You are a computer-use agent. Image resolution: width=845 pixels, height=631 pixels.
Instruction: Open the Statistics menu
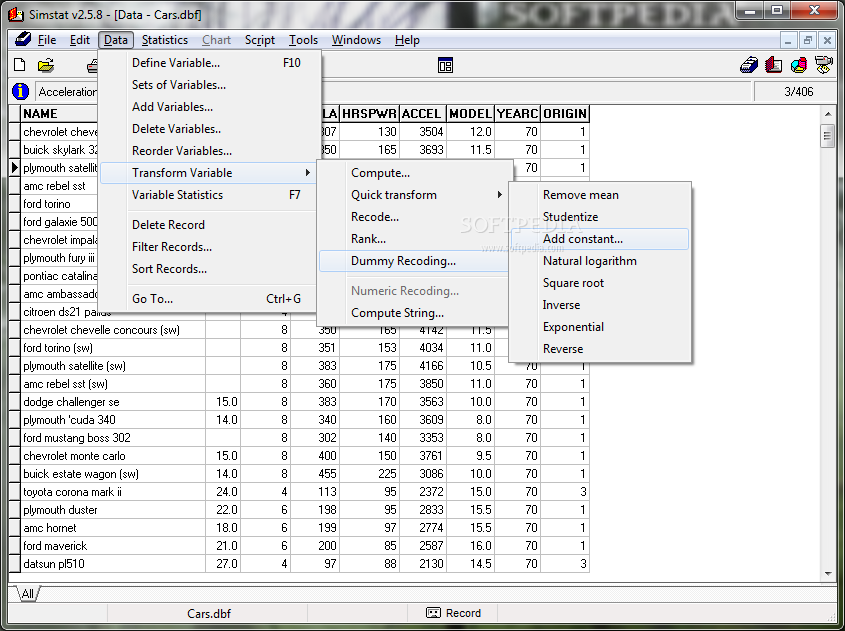(x=164, y=40)
